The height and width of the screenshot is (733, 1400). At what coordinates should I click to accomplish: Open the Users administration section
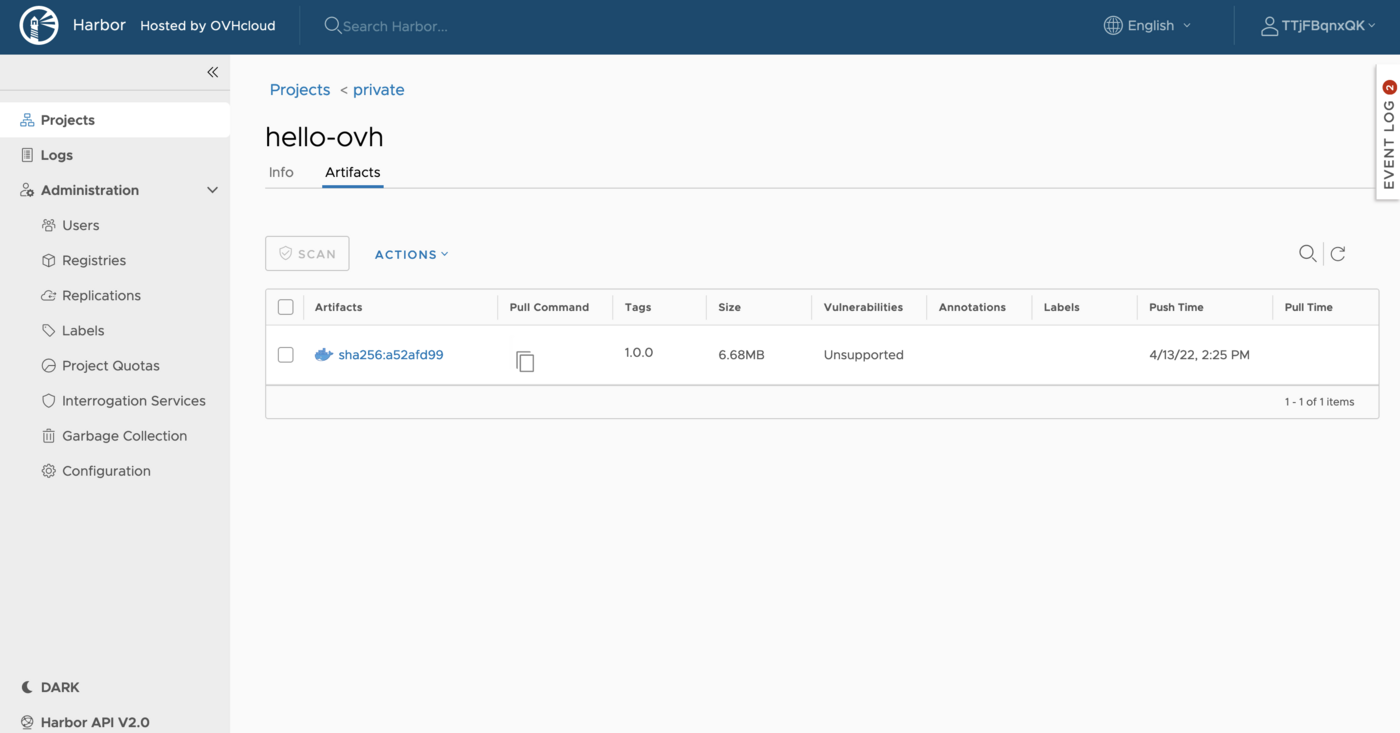click(81, 225)
